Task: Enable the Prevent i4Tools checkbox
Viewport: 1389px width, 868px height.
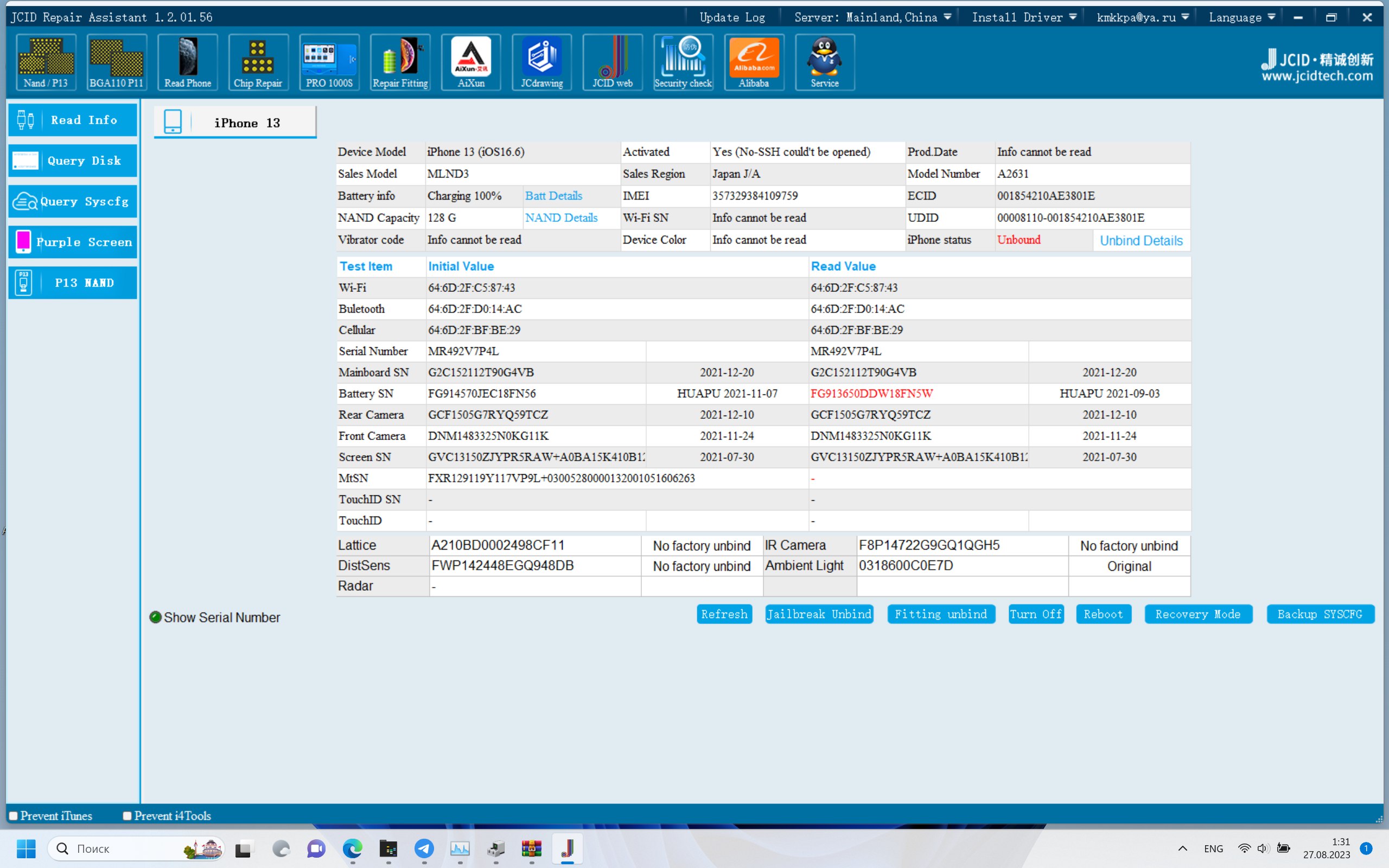Action: [x=128, y=816]
